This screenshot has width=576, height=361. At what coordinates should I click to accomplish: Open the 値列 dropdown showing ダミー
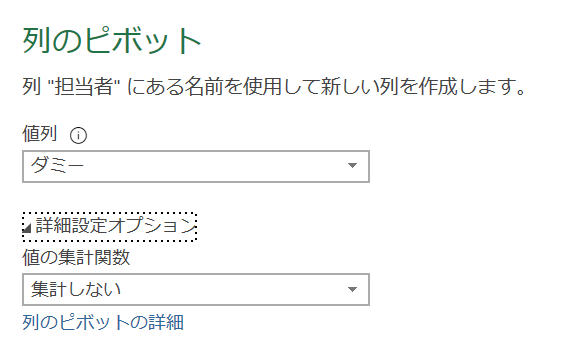click(196, 166)
